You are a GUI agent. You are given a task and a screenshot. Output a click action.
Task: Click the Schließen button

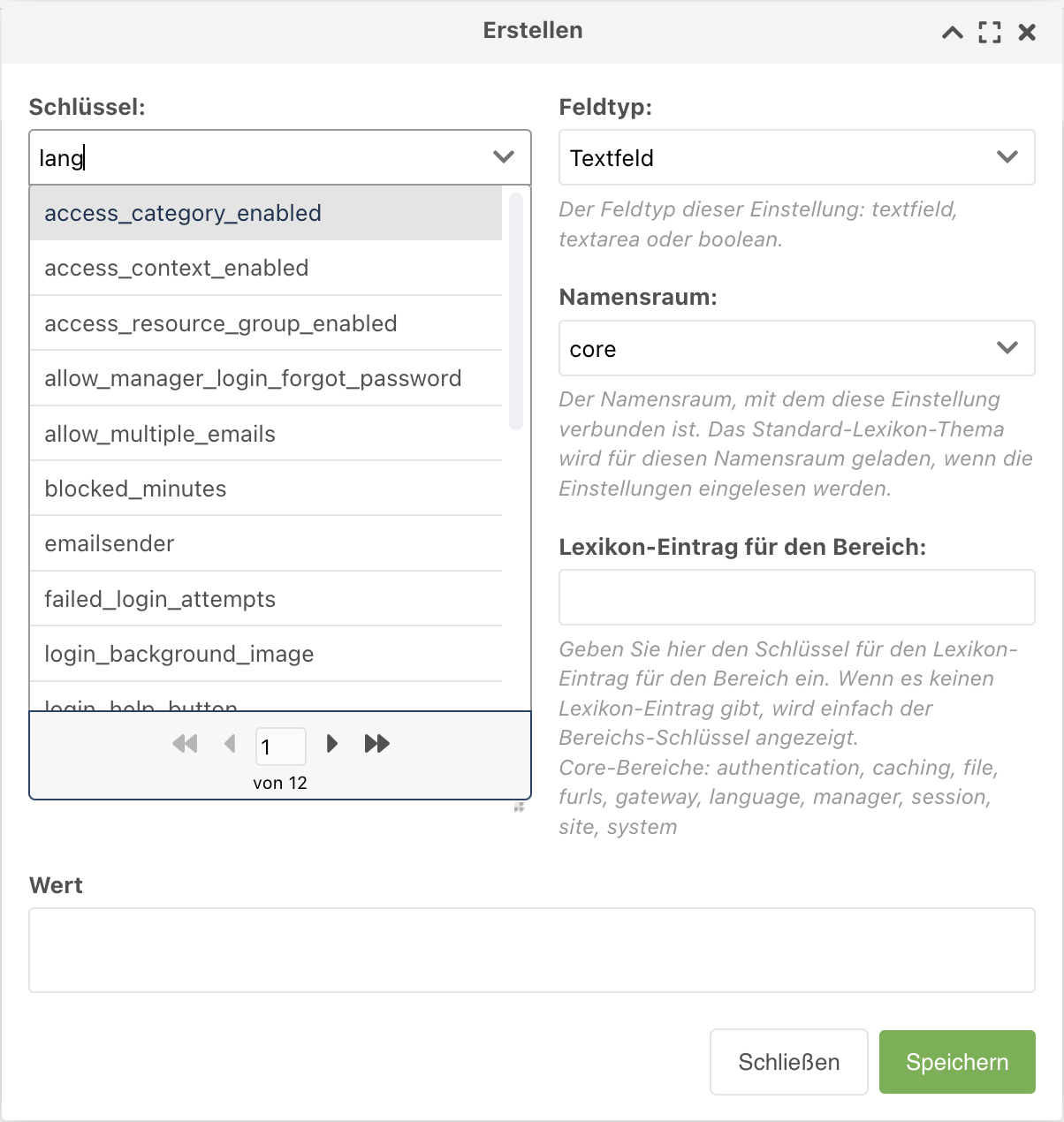coord(789,1062)
